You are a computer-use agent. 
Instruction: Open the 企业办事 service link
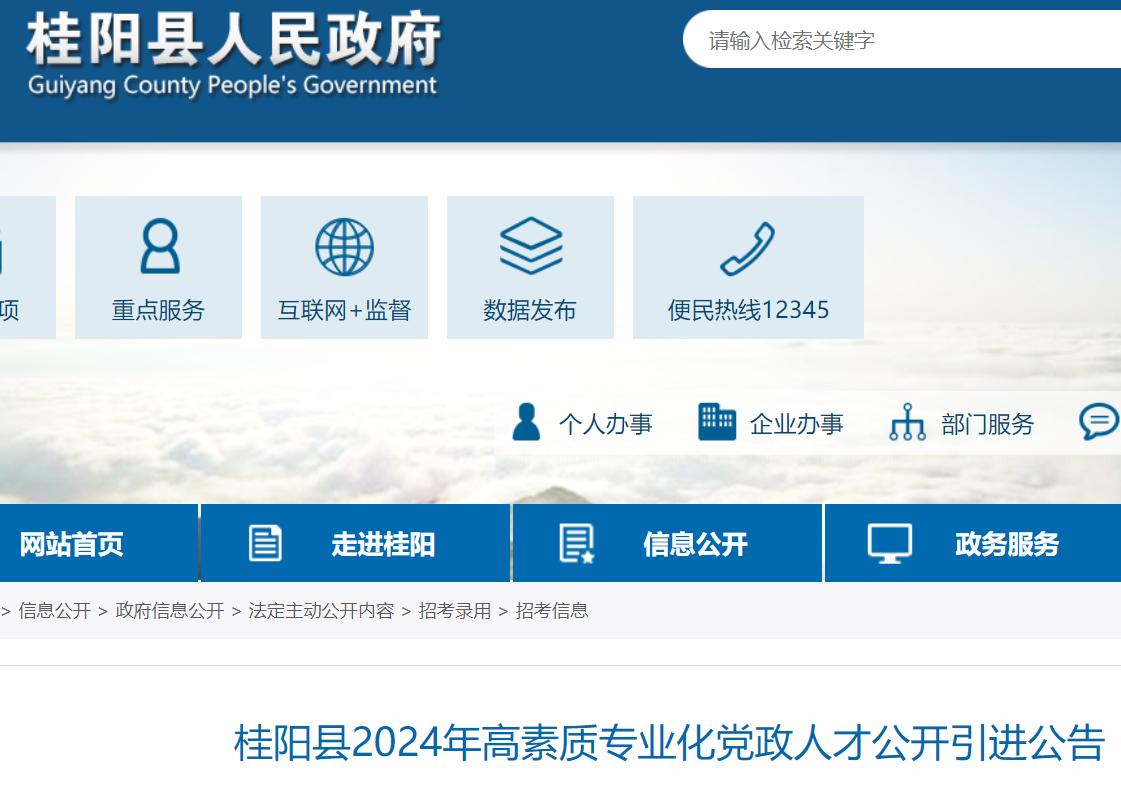tap(796, 424)
